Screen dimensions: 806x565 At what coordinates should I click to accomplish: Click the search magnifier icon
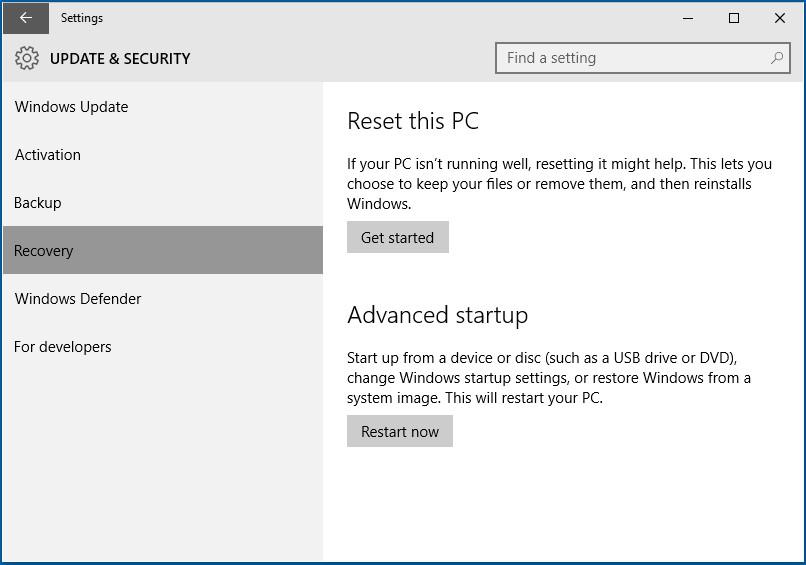777,58
